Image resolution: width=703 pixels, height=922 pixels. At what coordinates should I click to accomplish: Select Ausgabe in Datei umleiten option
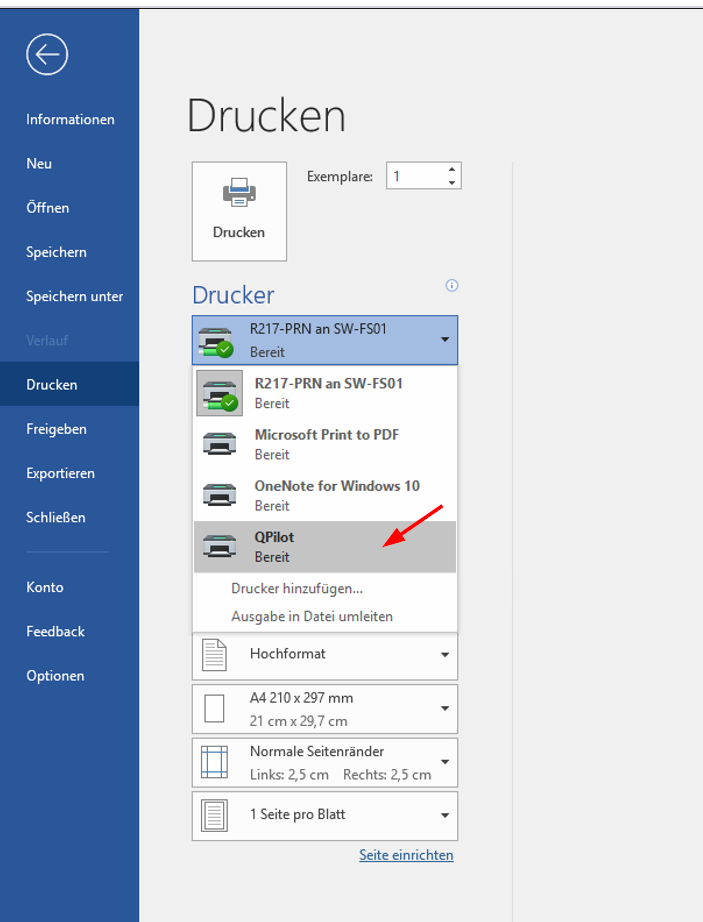[312, 616]
